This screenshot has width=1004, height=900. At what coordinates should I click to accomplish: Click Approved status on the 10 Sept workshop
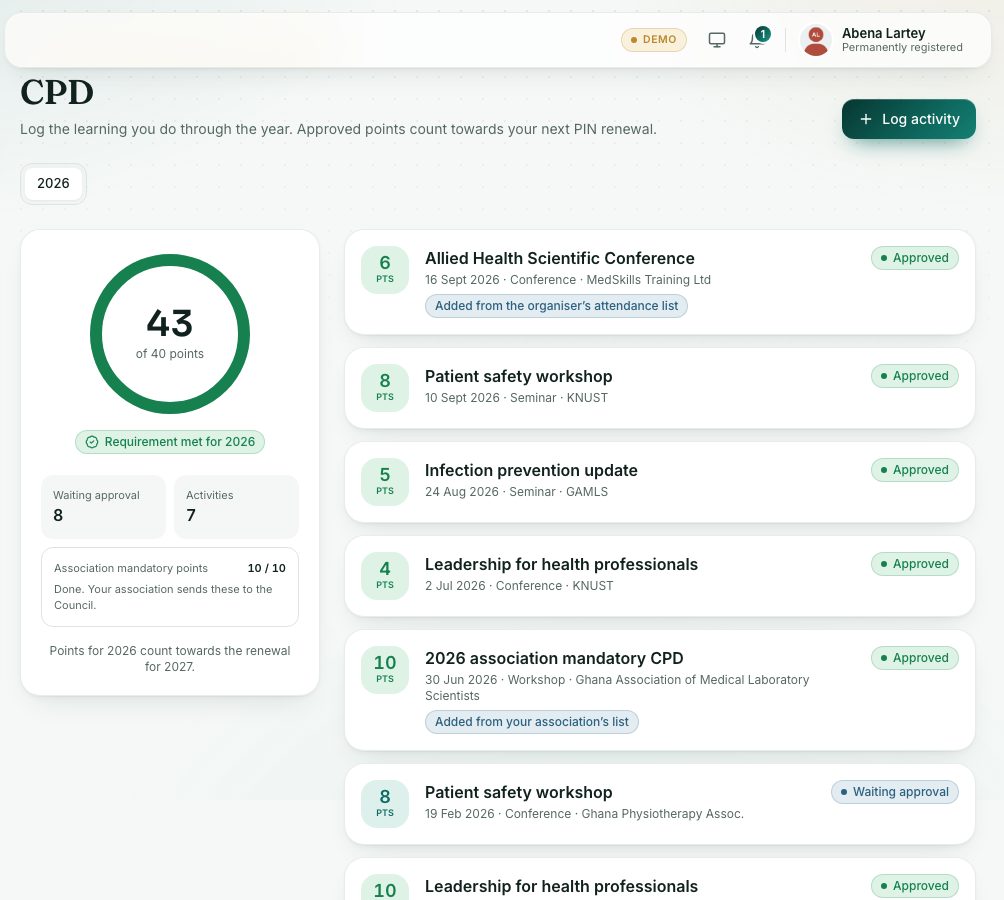click(x=914, y=376)
